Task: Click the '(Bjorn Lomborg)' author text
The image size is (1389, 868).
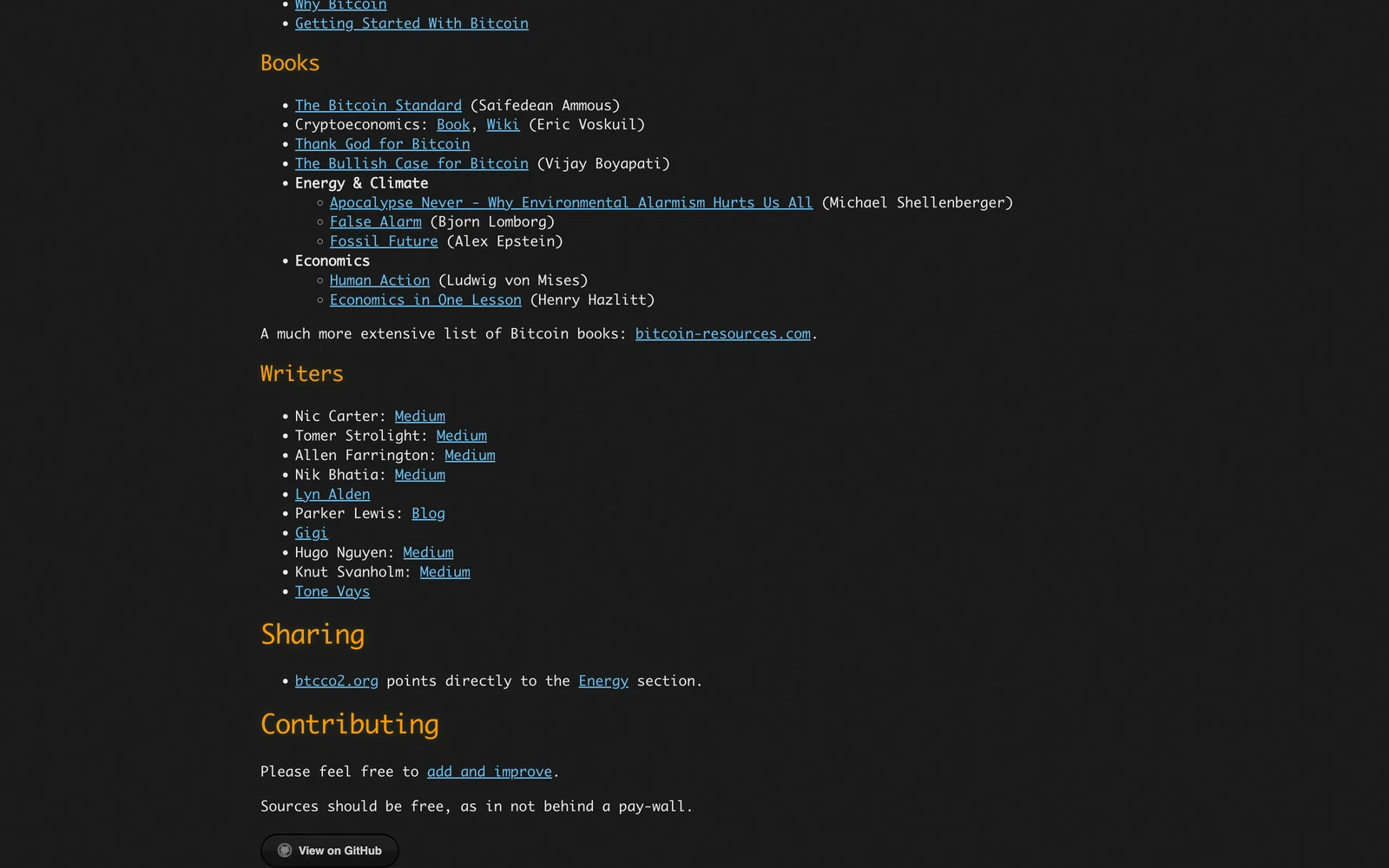Action: click(x=492, y=221)
